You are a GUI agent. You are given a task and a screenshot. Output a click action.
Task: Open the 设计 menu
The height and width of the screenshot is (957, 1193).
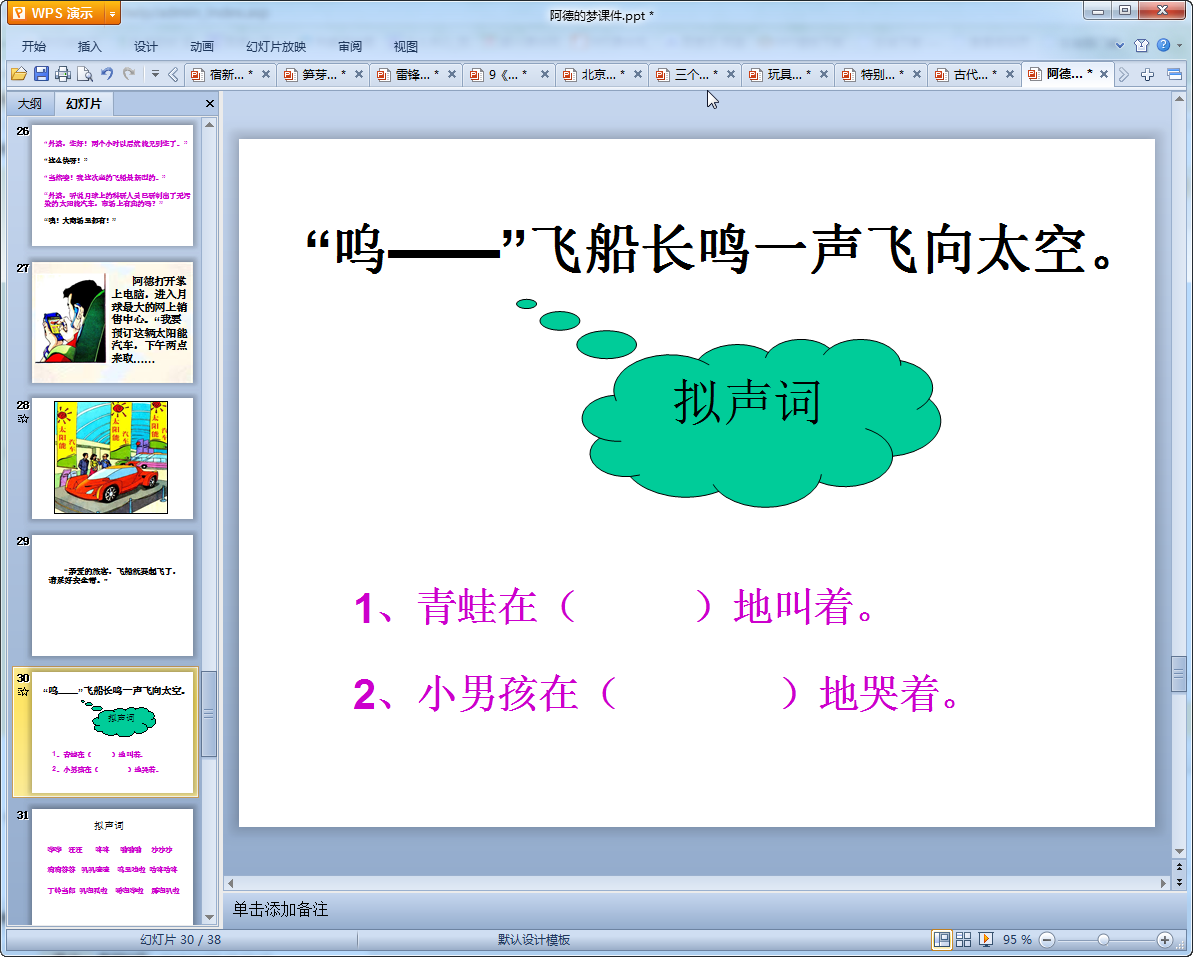pyautogui.click(x=145, y=46)
